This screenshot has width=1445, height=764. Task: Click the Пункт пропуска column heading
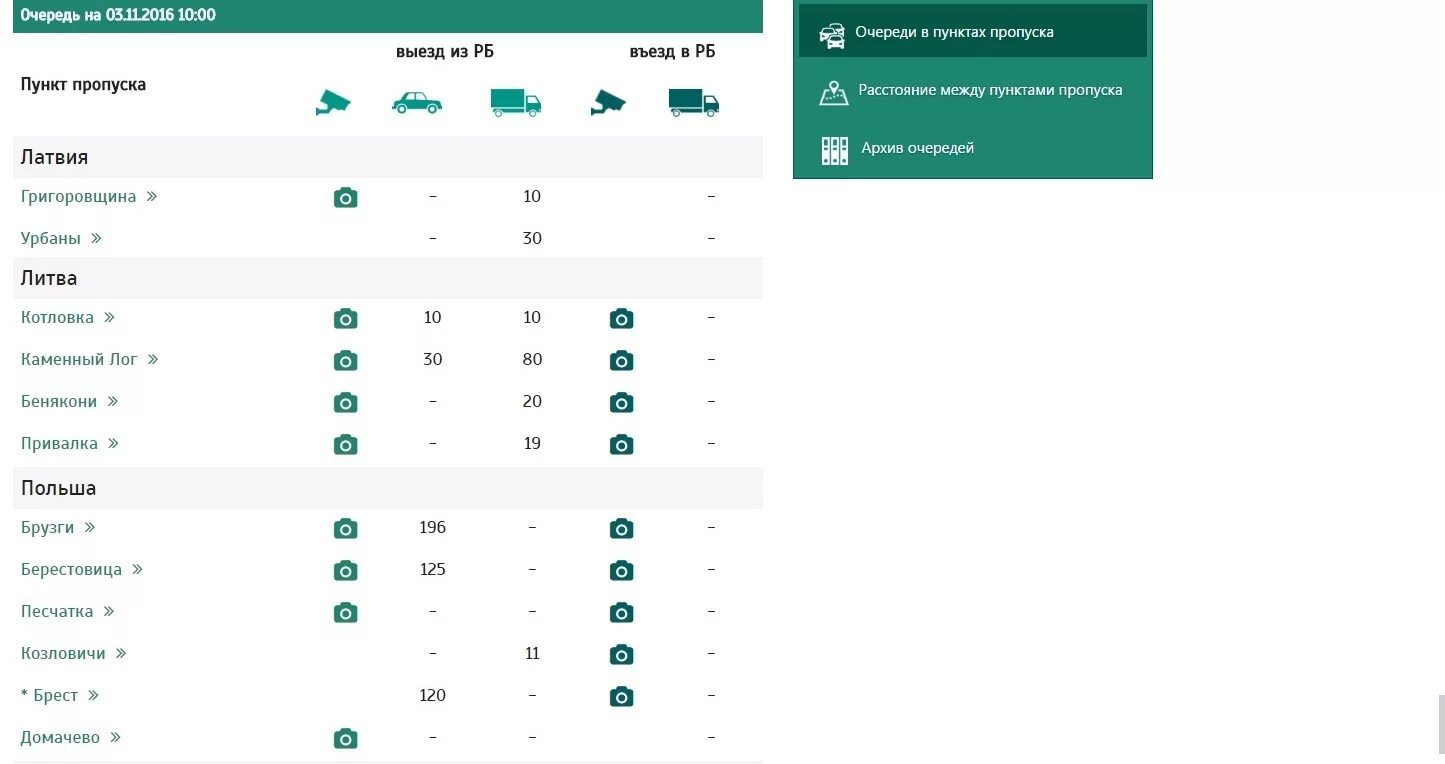click(83, 85)
